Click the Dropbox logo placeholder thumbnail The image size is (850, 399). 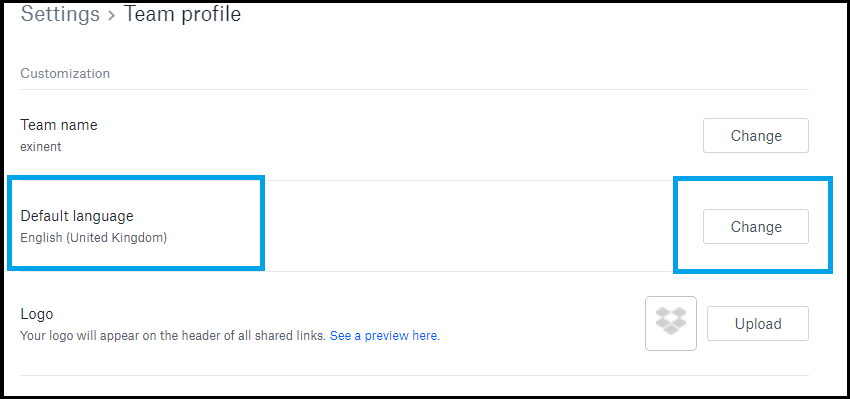[x=671, y=324]
